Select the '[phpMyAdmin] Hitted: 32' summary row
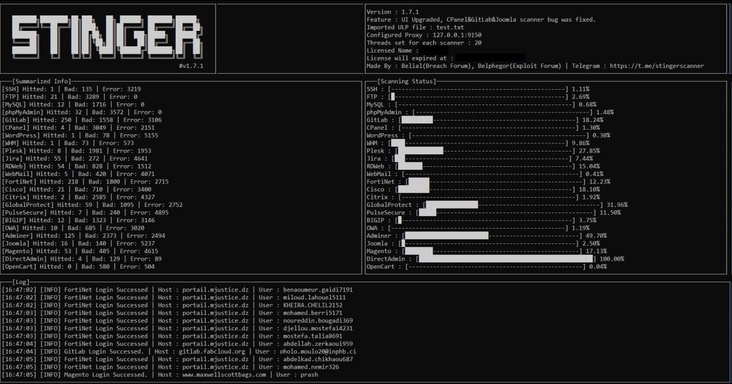Viewport: 732px width, 384px height. coord(82,112)
